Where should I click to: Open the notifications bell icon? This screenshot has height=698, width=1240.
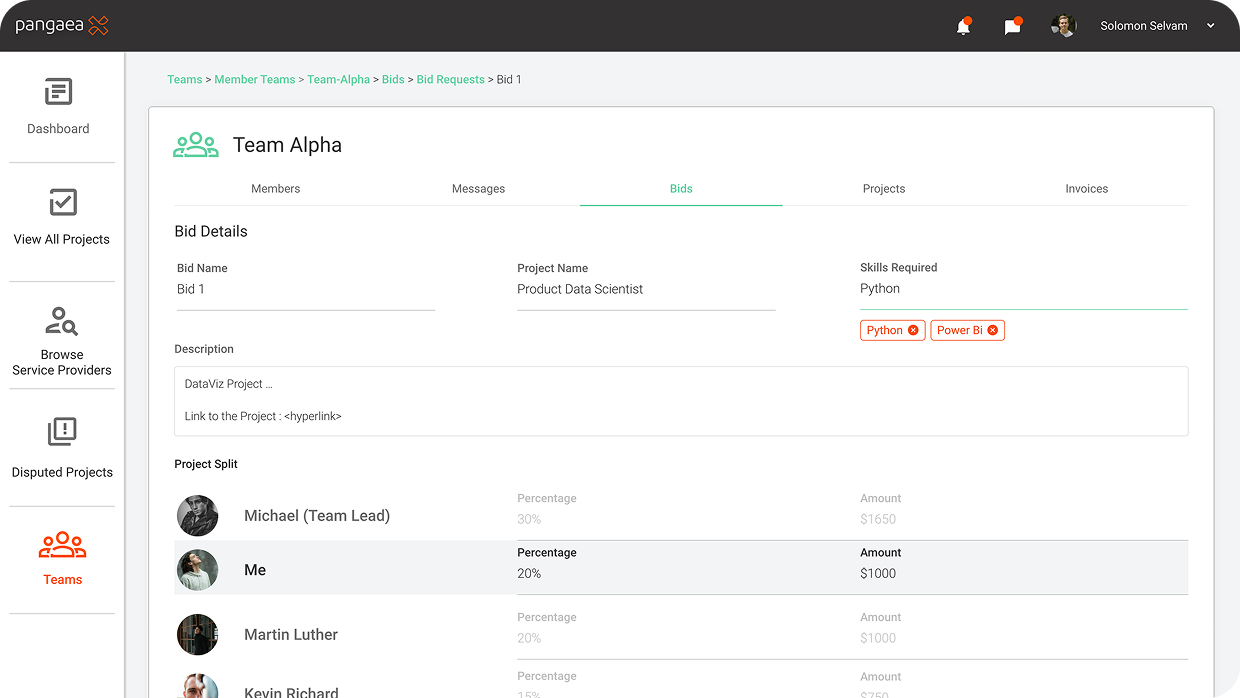tap(963, 26)
